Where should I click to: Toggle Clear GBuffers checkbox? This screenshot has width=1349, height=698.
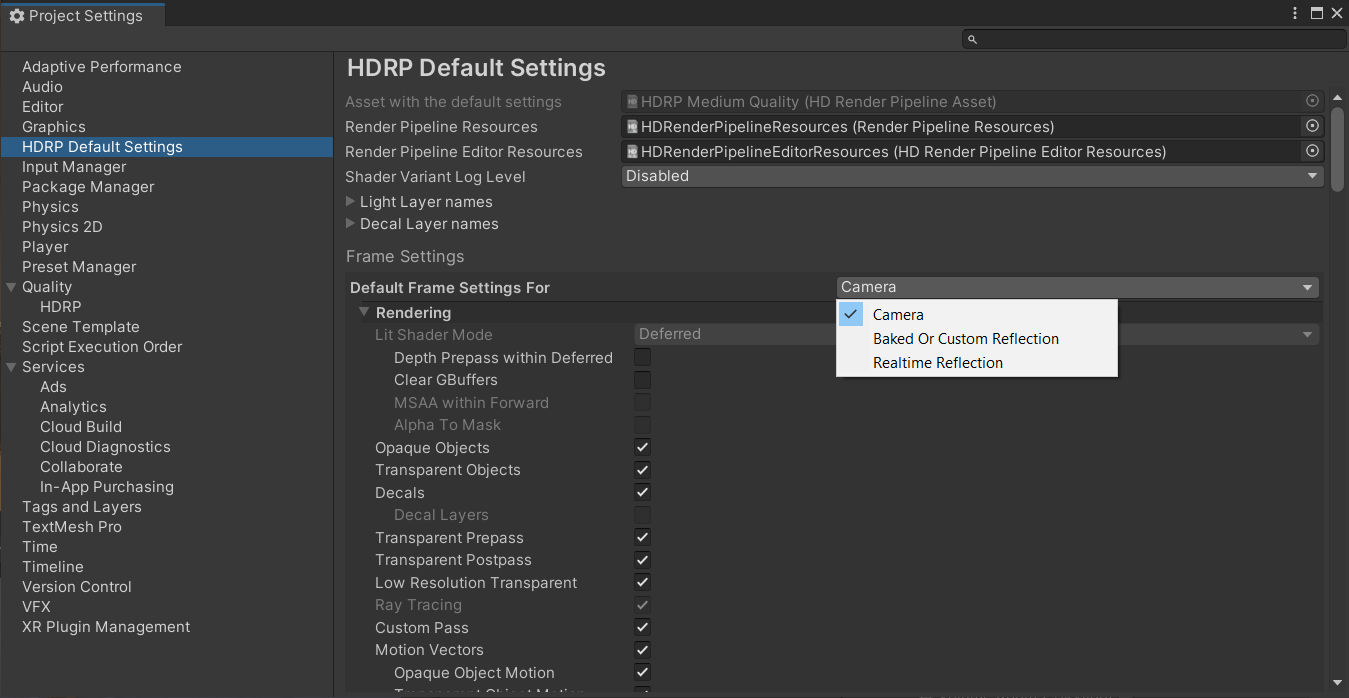coord(642,380)
